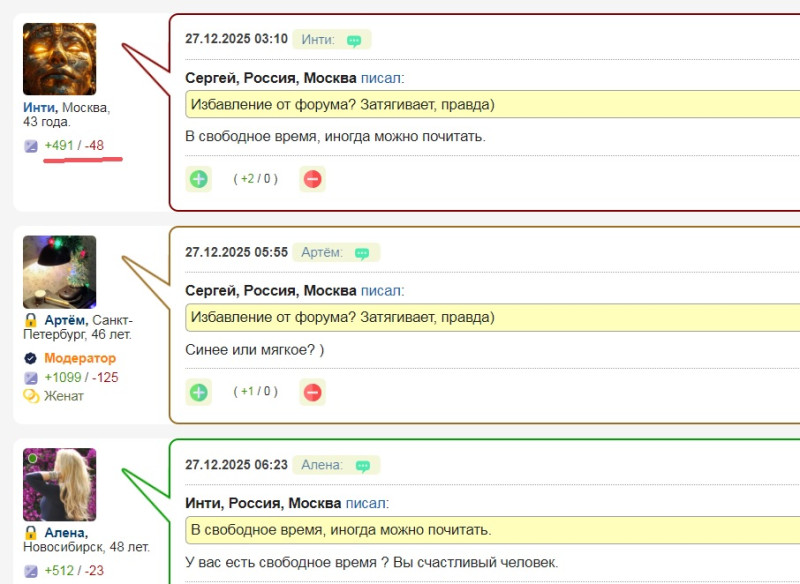
Task: Click reply bubble icon next to Алена
Action: tap(362, 465)
